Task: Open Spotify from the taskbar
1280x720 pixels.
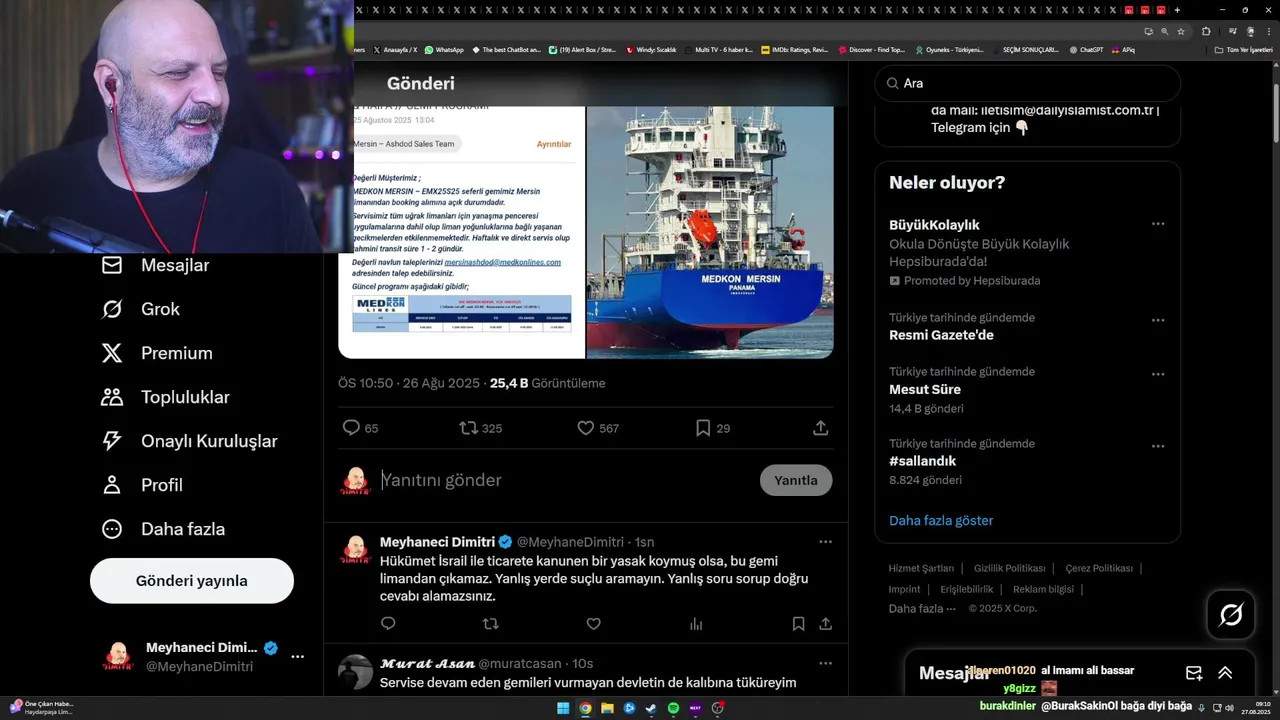Action: [673, 708]
